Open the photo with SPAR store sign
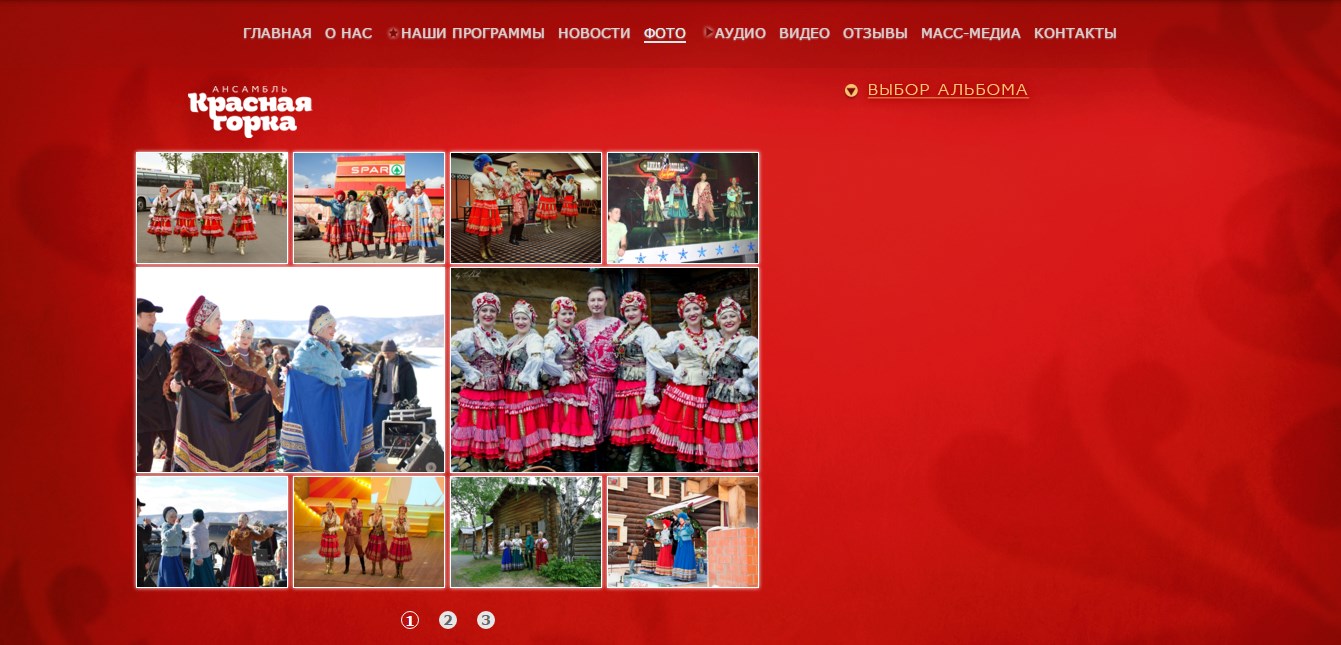Image resolution: width=1341 pixels, height=645 pixels. pyautogui.click(x=369, y=208)
